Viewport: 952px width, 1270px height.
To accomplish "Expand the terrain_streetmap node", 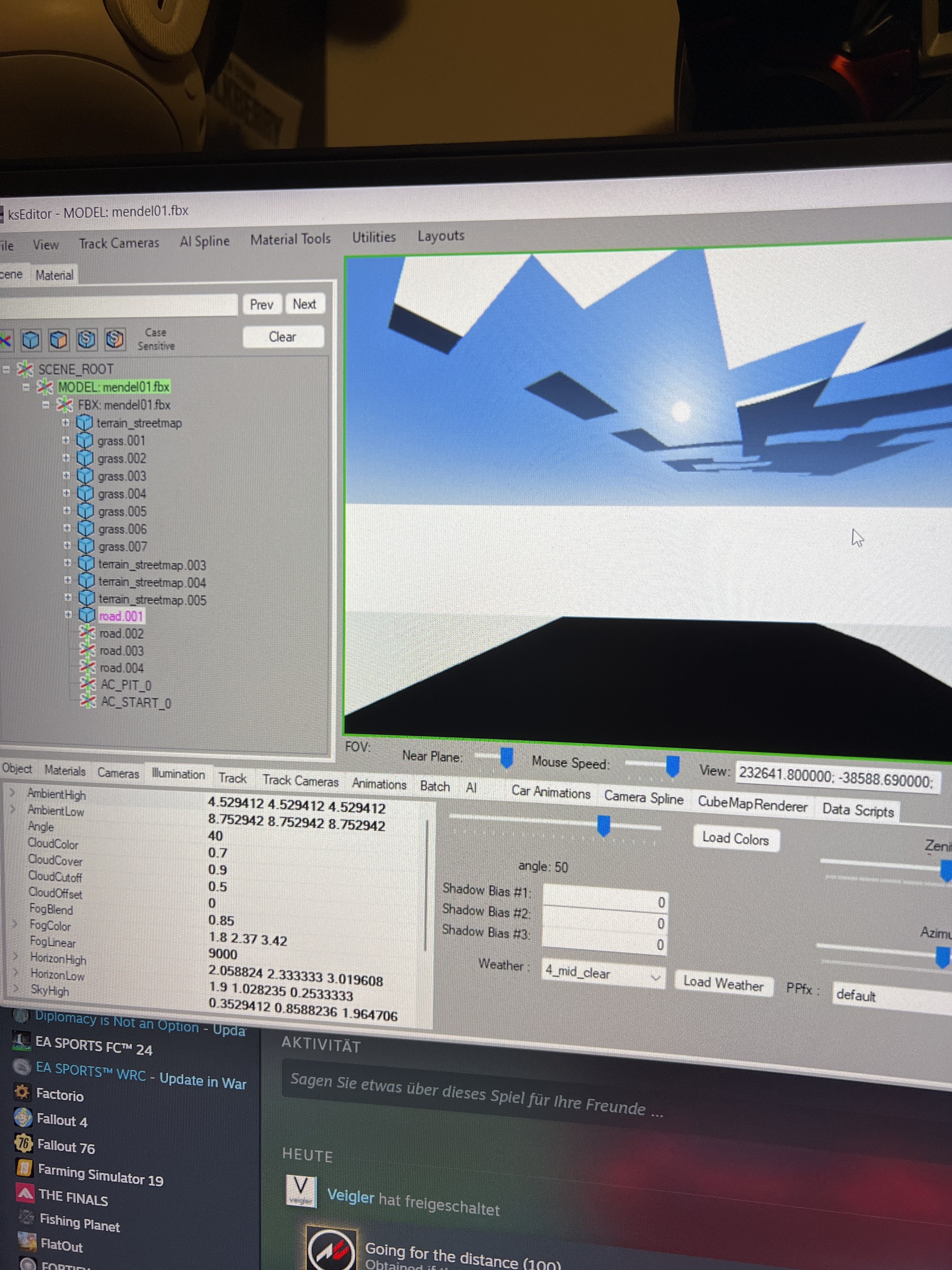I will pyautogui.click(x=65, y=423).
